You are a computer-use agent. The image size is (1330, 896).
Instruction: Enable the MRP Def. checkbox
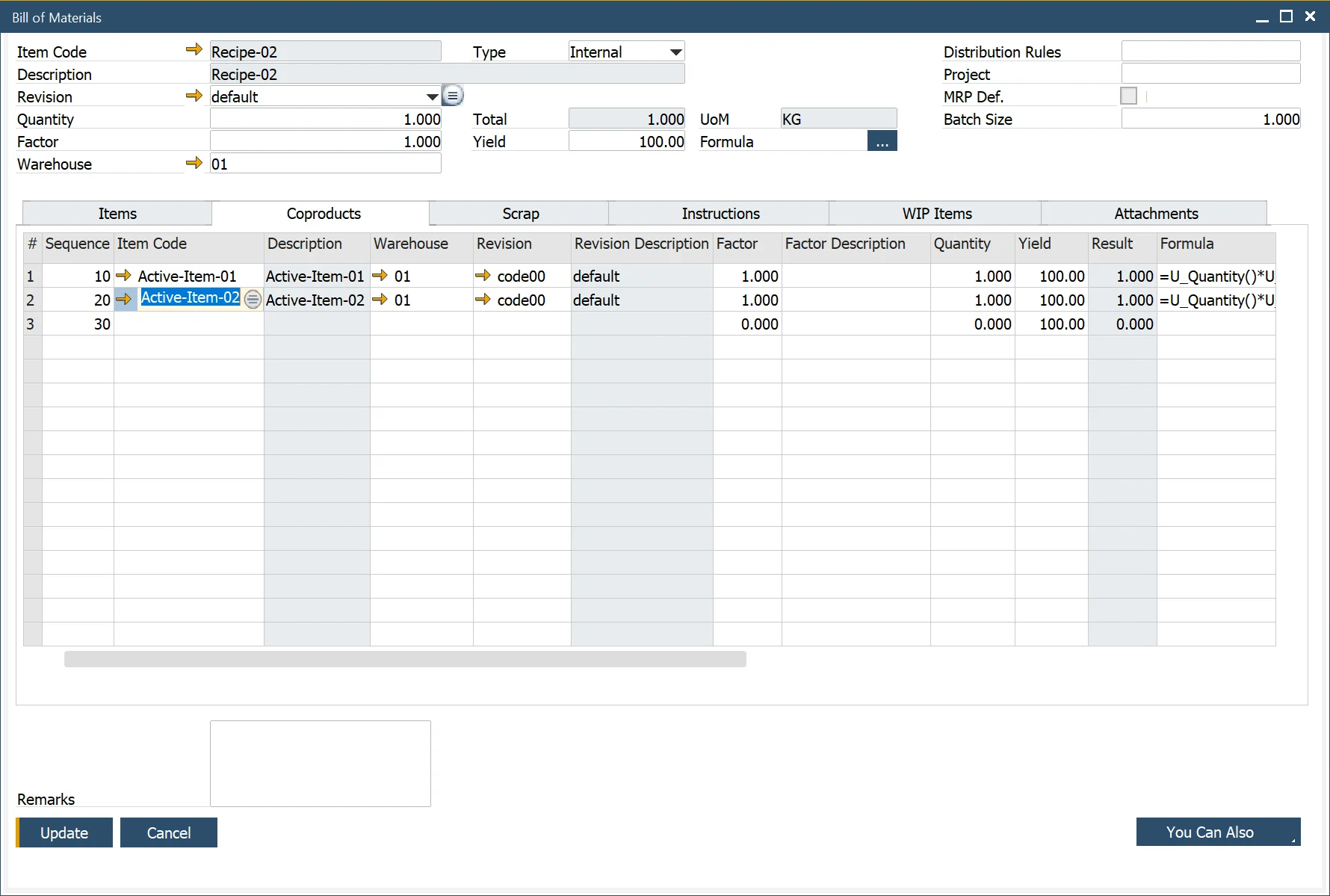(x=1130, y=96)
